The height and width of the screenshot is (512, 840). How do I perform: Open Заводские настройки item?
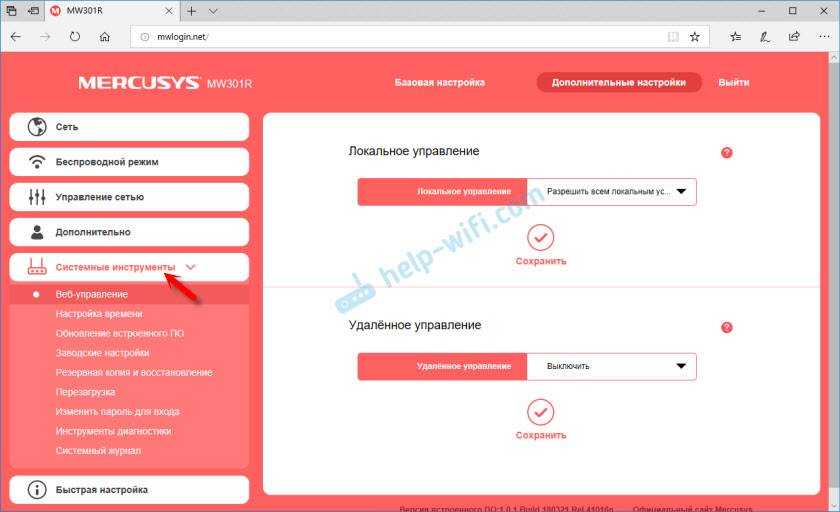point(102,353)
